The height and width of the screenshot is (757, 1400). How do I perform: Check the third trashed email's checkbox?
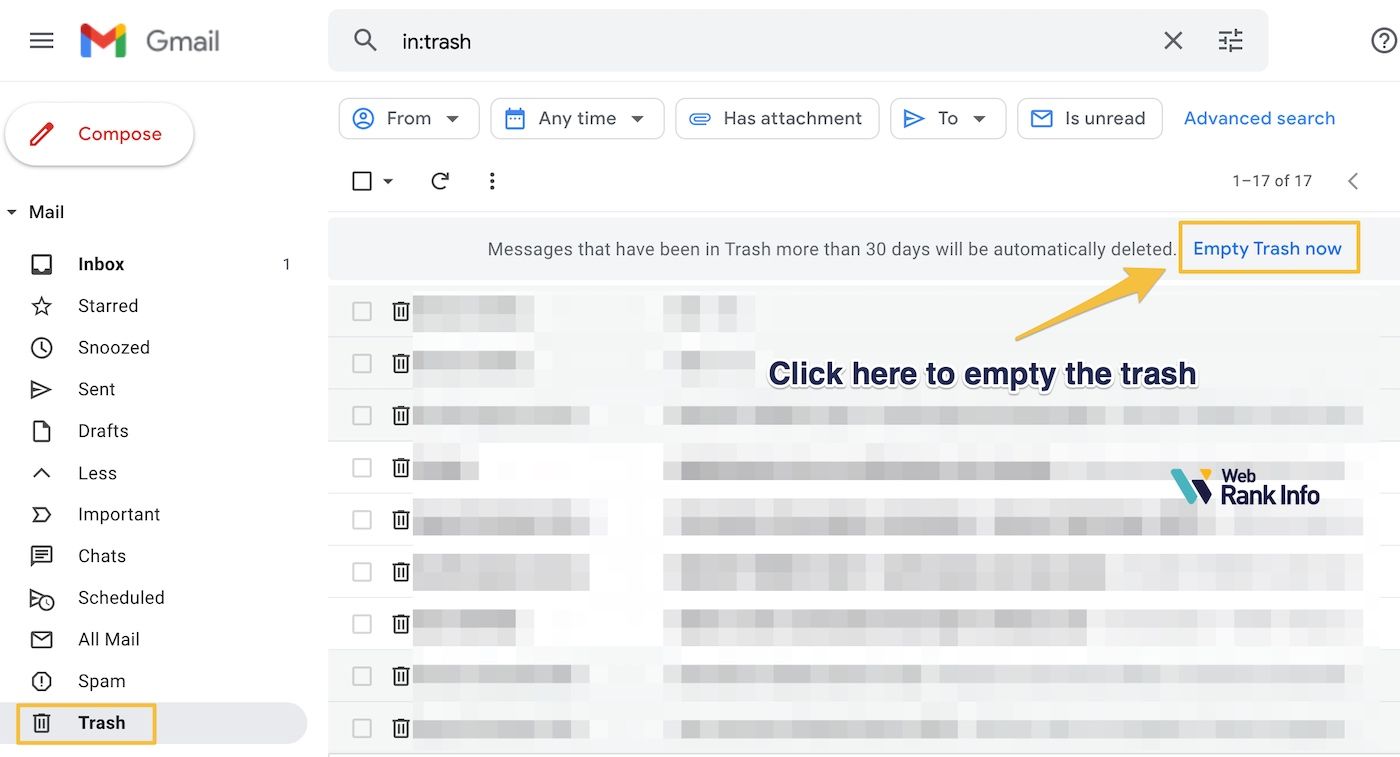point(362,416)
